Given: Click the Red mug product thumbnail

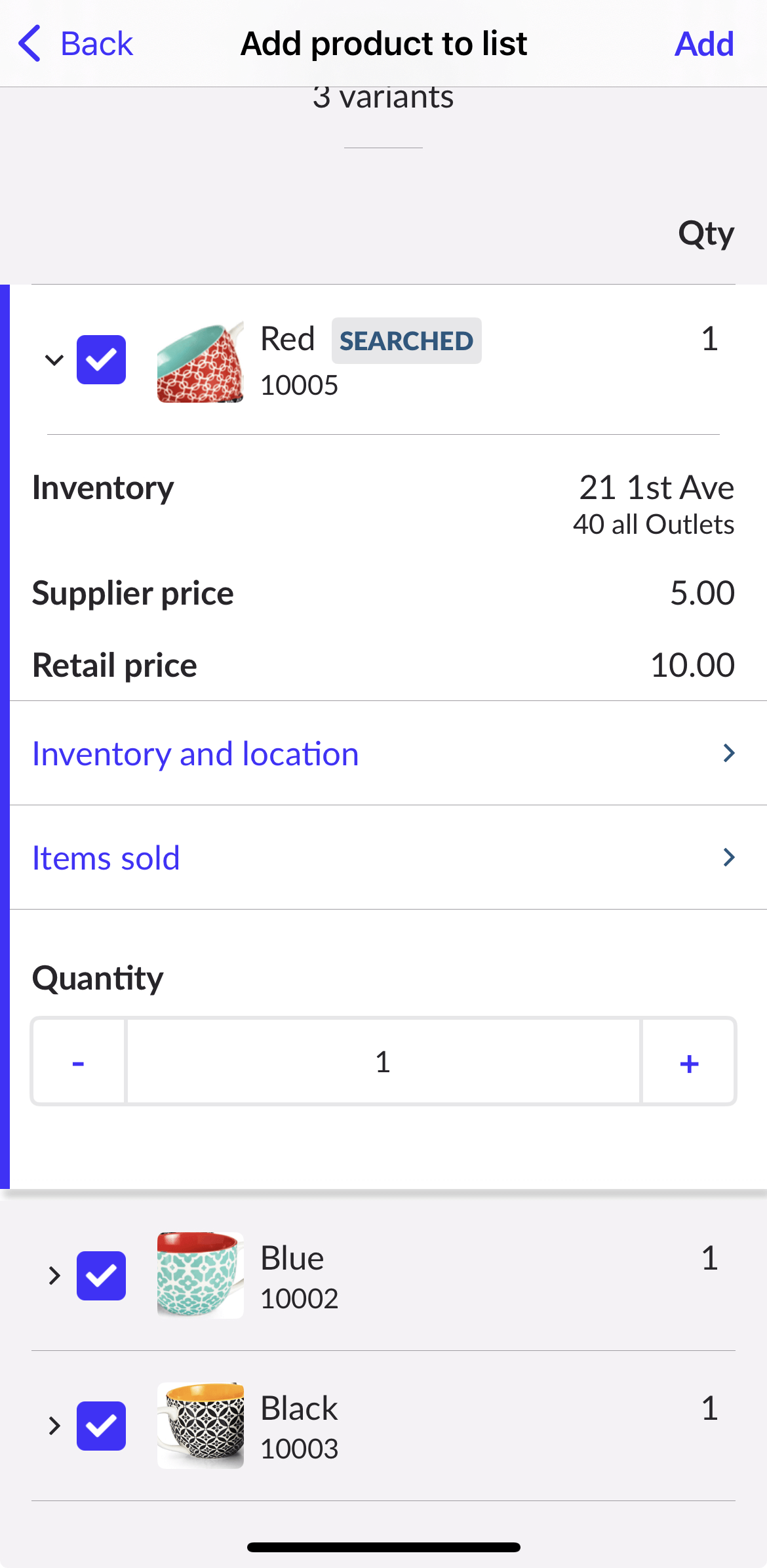Looking at the screenshot, I should click(x=200, y=362).
